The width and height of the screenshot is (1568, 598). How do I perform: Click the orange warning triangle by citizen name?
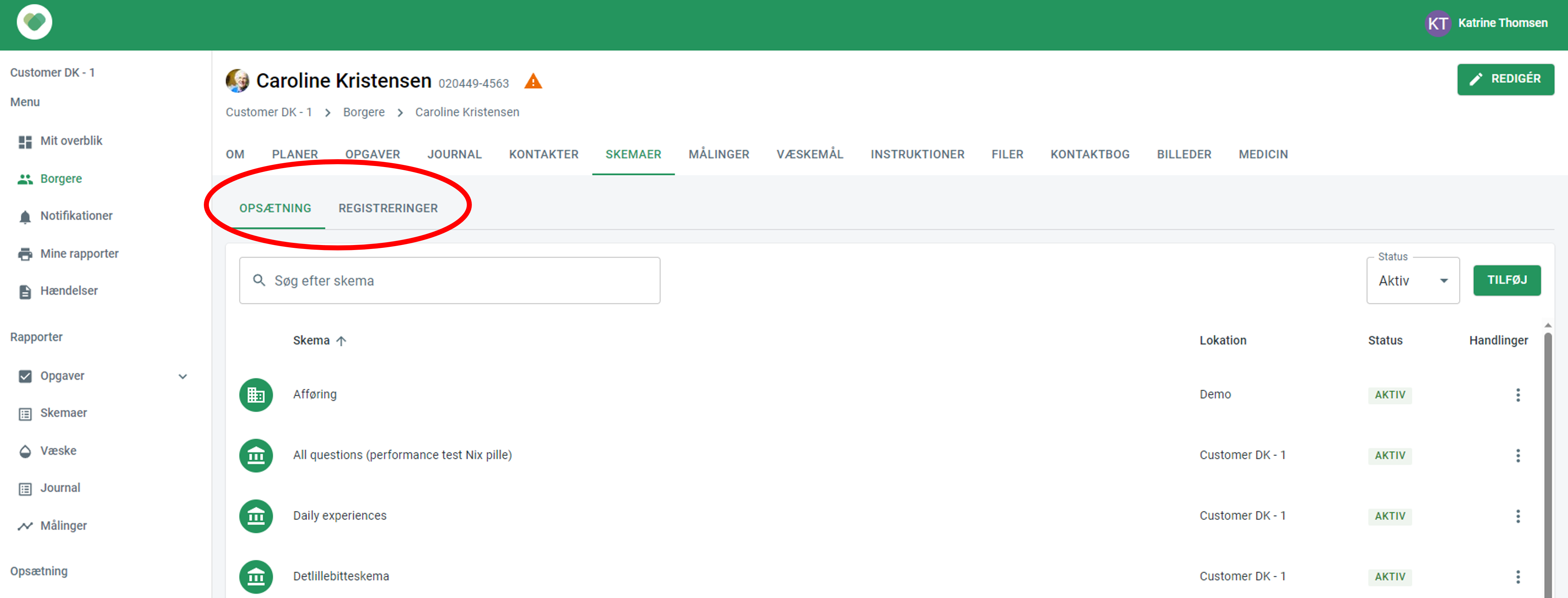click(x=533, y=81)
